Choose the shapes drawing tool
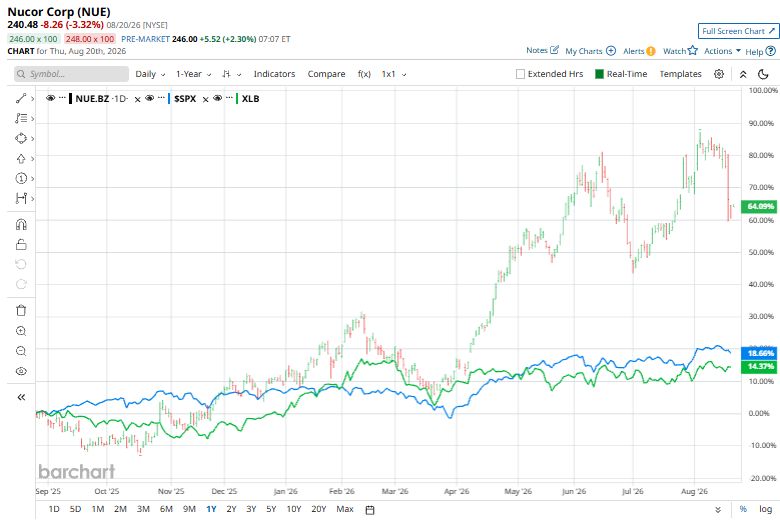The height and width of the screenshot is (522, 780). [21, 138]
